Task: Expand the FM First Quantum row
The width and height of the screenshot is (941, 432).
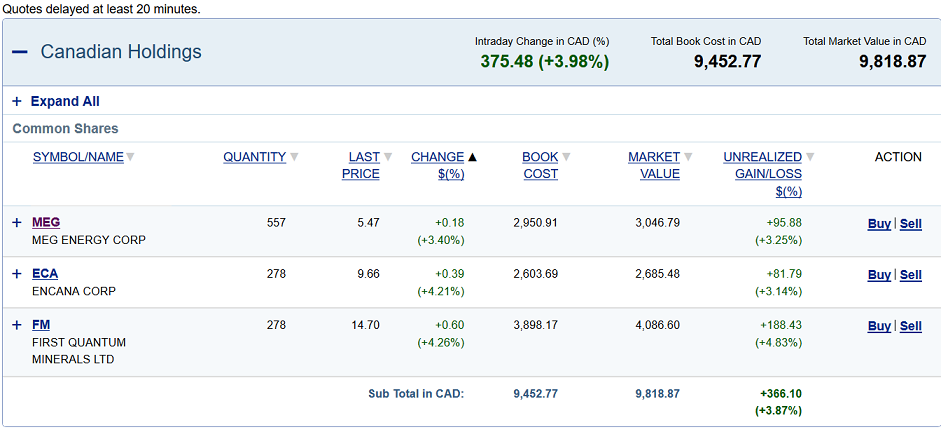Action: click(16, 325)
